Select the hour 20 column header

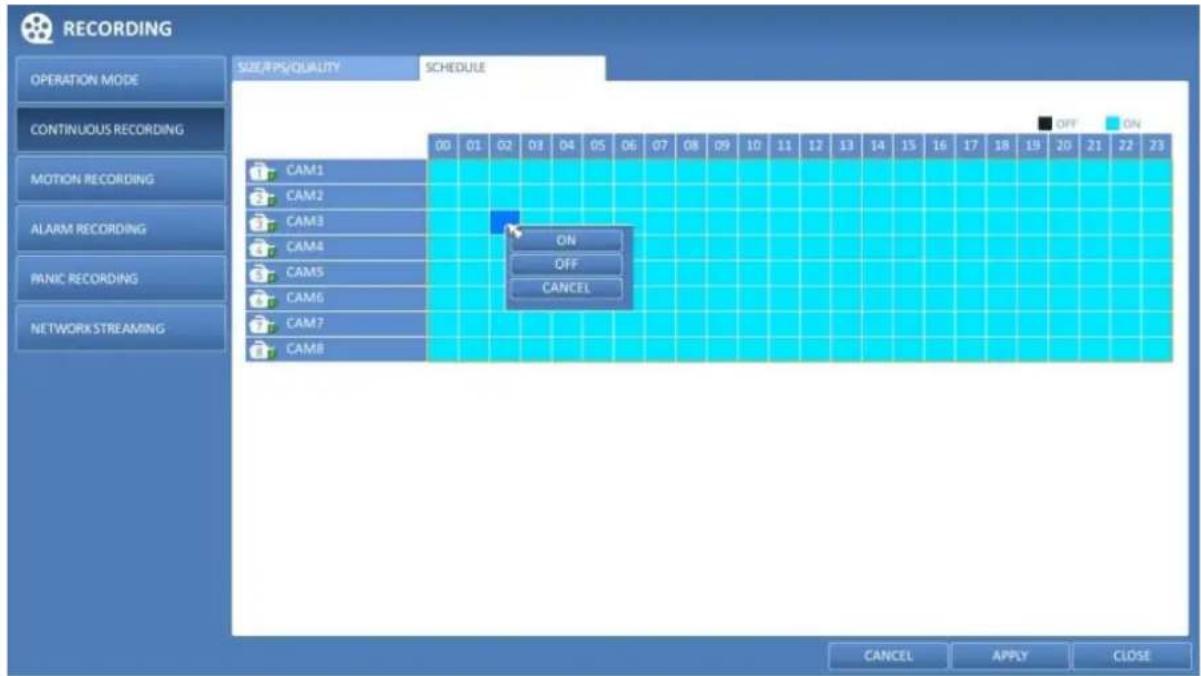point(1064,146)
